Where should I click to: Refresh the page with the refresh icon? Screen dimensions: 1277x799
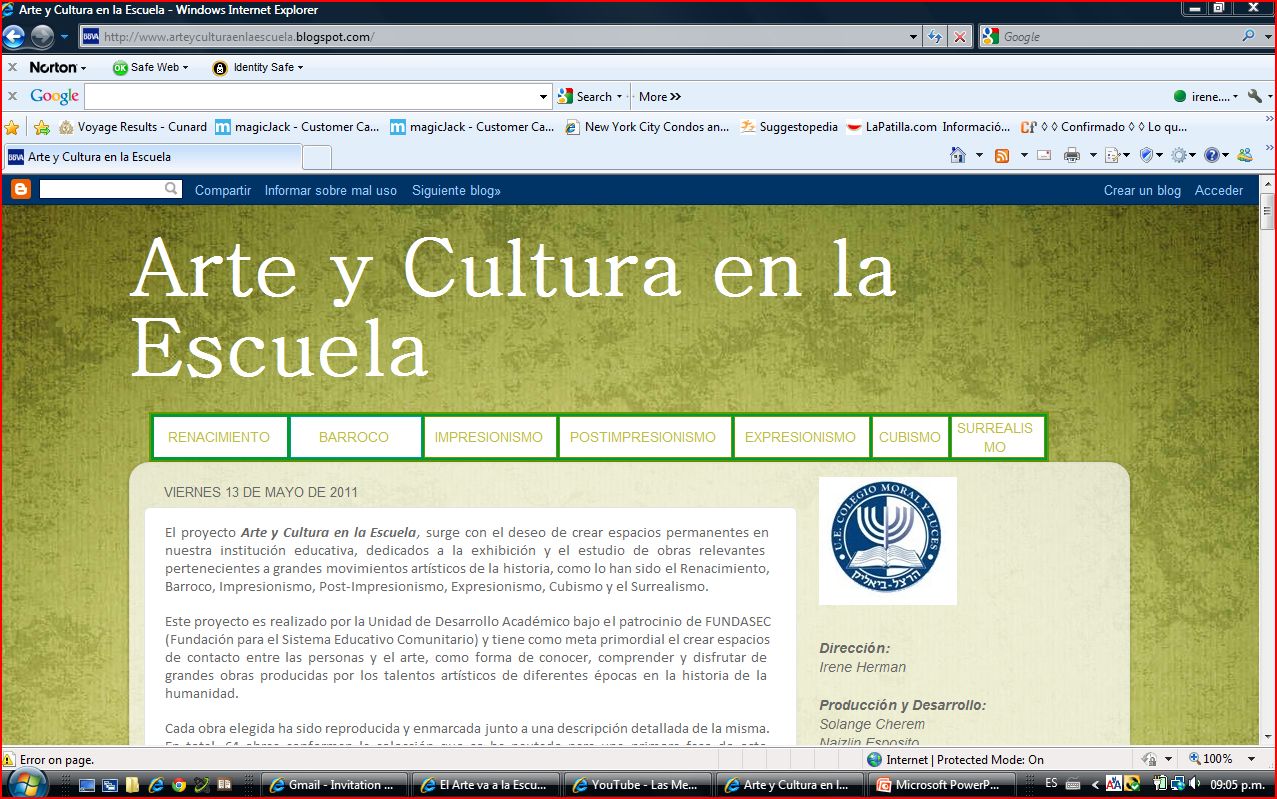[935, 37]
